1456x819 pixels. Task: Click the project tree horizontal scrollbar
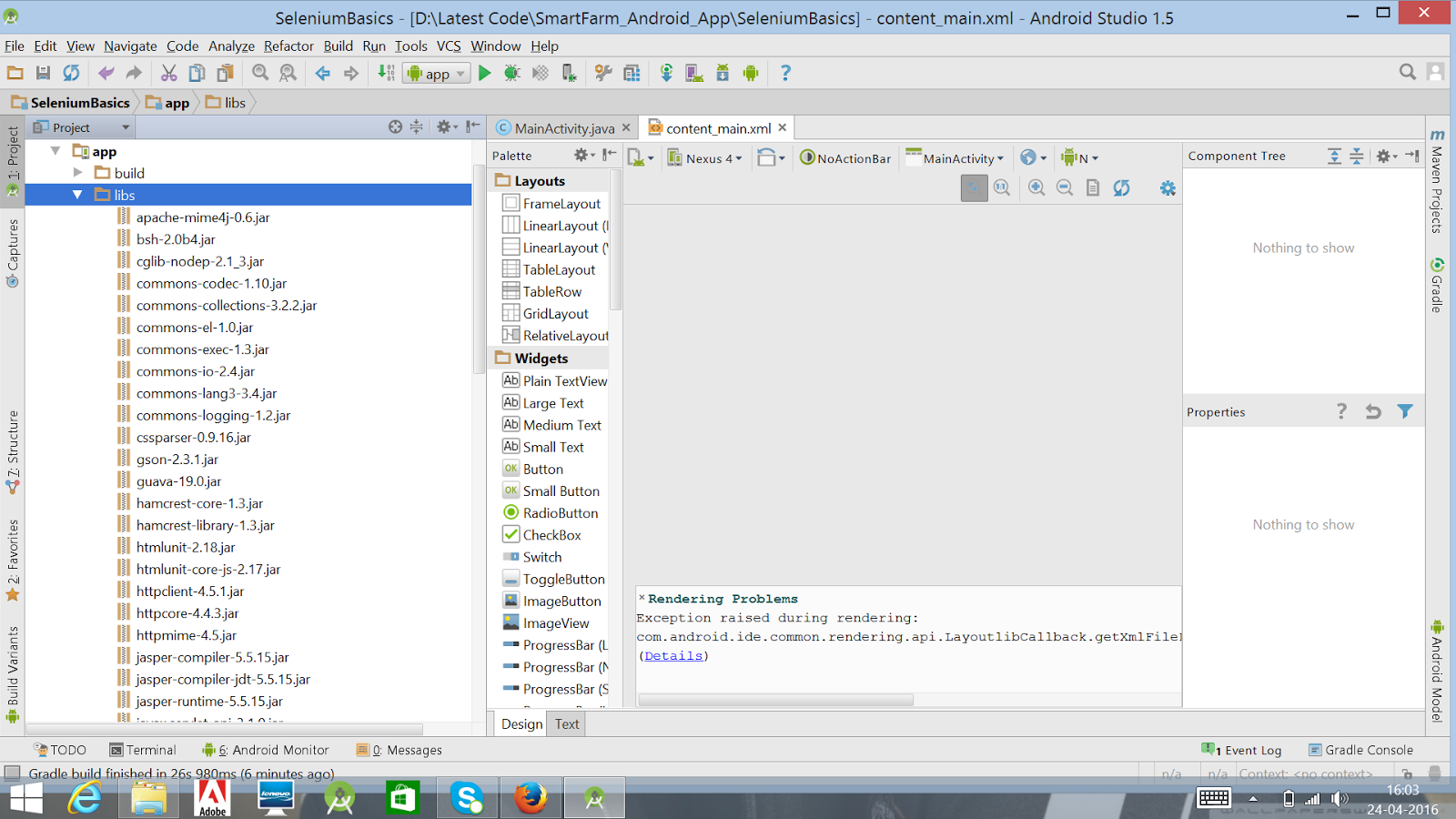pos(224,729)
